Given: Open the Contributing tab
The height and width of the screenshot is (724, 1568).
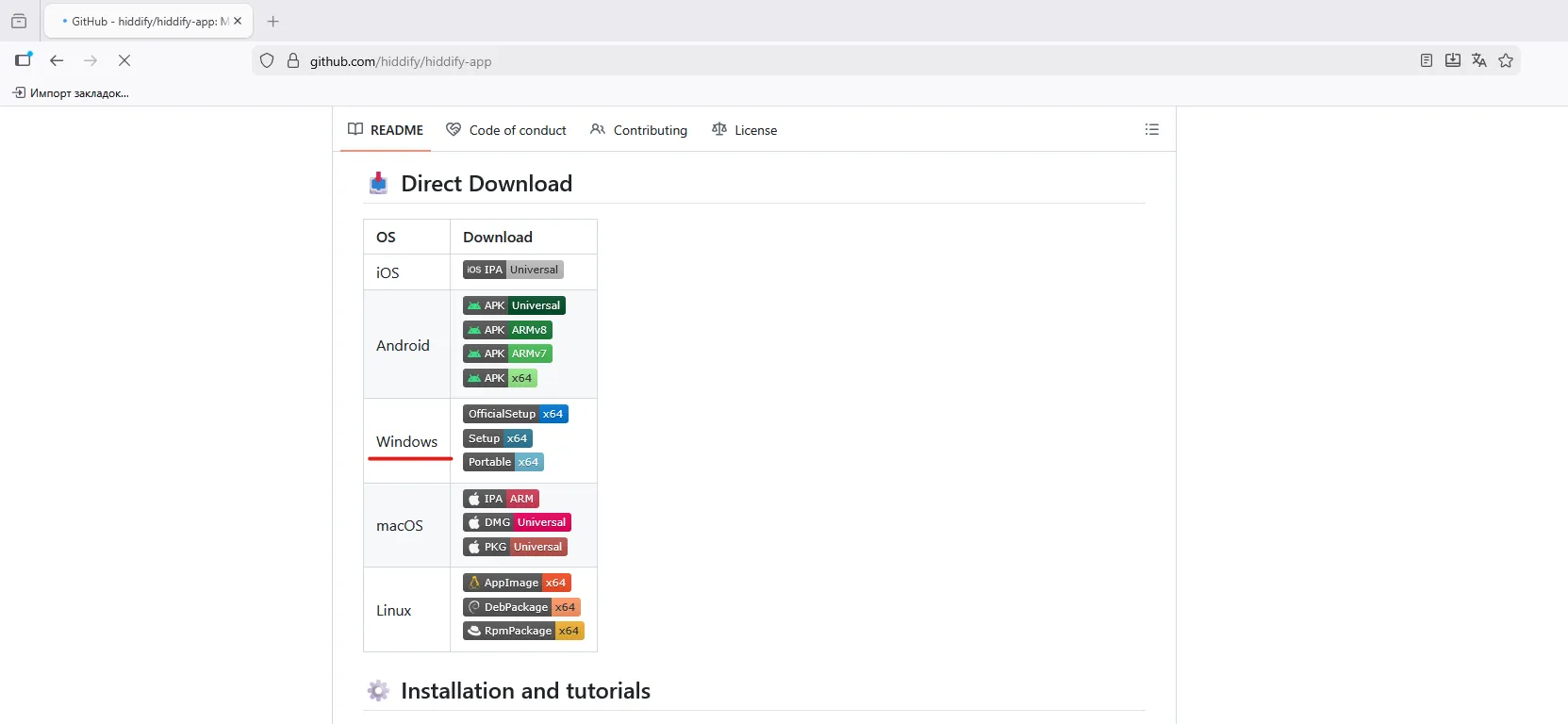Looking at the screenshot, I should [639, 130].
